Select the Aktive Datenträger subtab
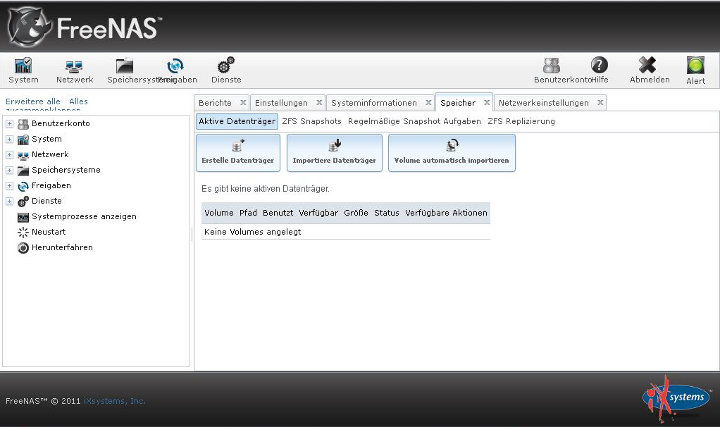 237,121
